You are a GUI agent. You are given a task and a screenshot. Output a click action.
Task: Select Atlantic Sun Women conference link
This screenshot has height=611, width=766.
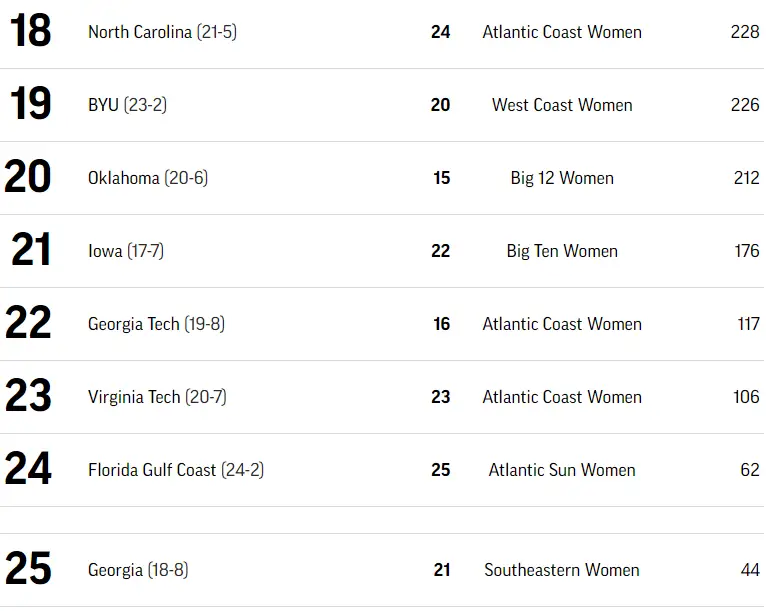562,470
